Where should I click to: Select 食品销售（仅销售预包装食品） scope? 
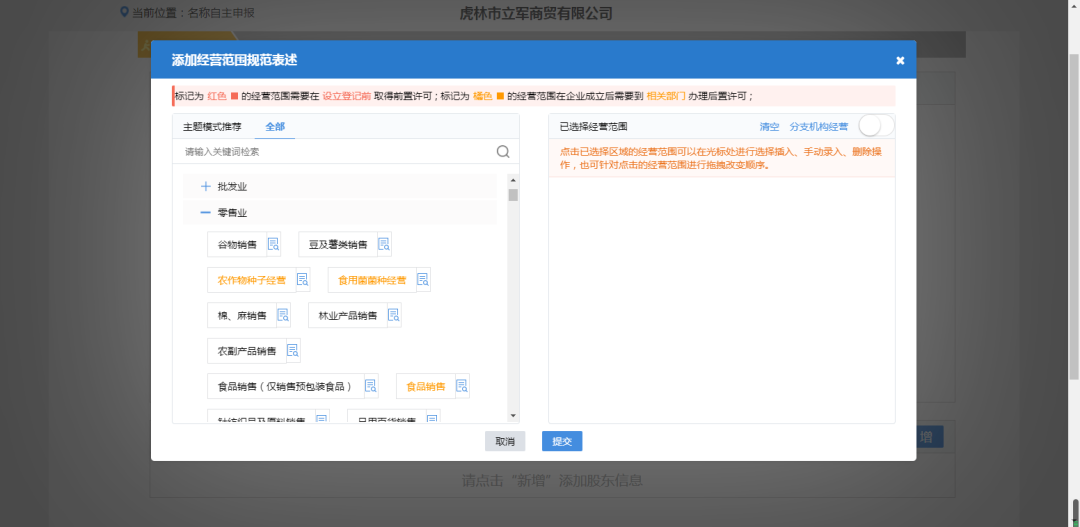[x=286, y=386]
